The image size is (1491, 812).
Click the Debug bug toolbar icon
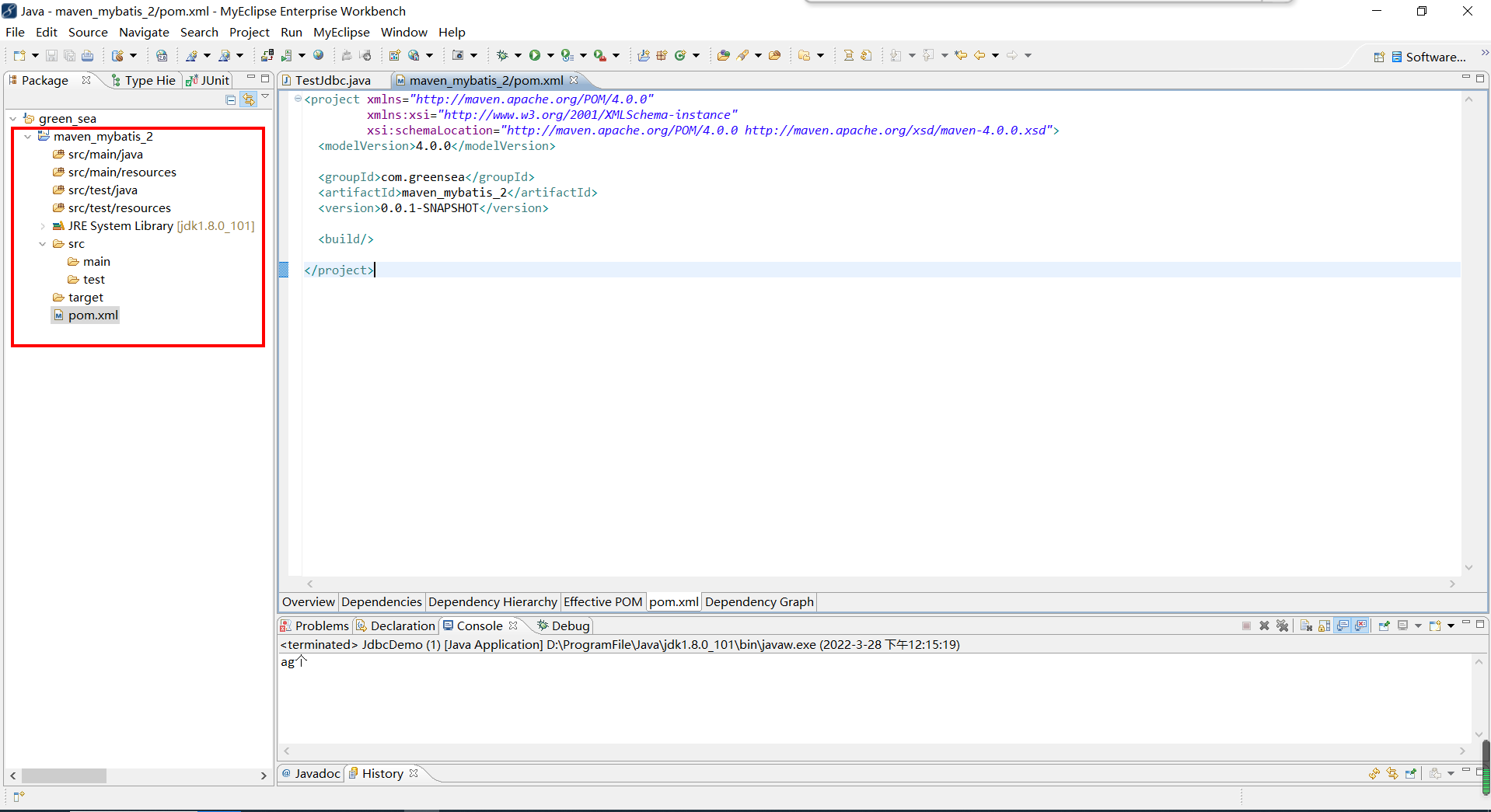[x=502, y=55]
